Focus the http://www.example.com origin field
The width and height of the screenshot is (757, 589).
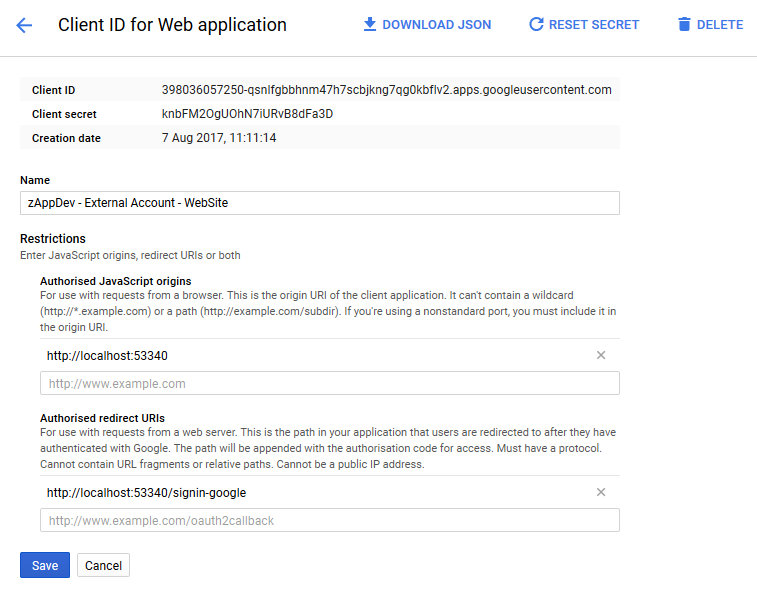click(x=330, y=383)
